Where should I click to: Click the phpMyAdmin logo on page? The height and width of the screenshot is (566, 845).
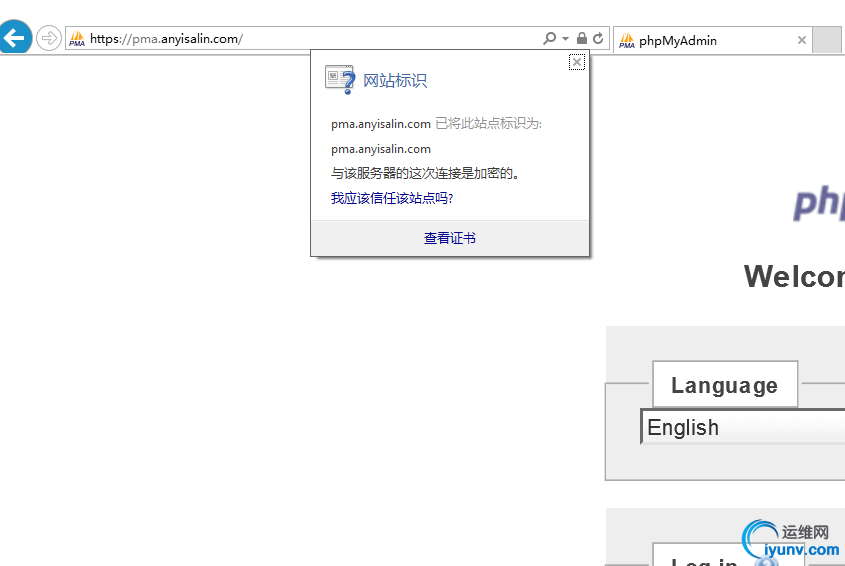(819, 202)
